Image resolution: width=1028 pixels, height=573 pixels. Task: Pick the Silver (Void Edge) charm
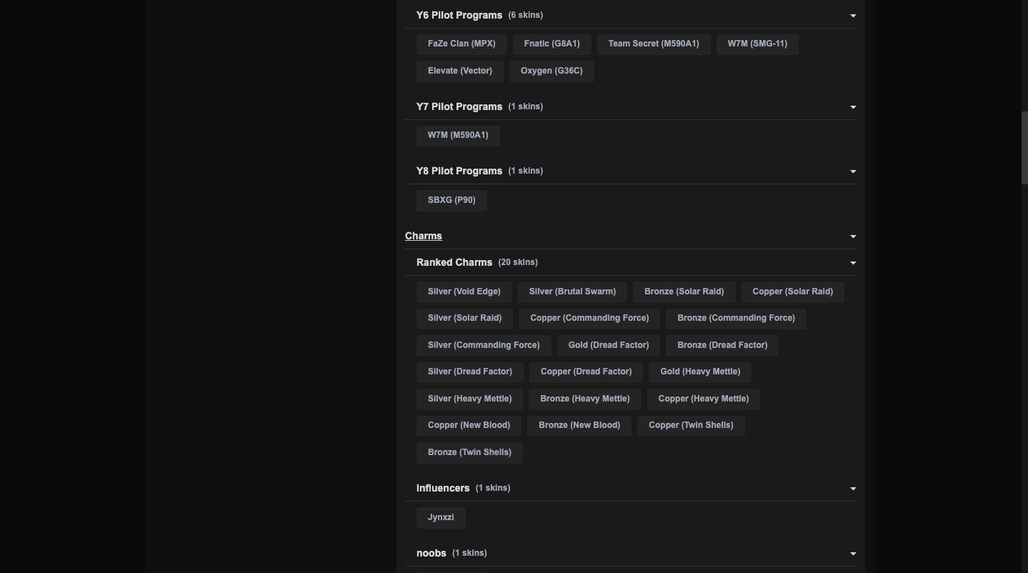point(464,292)
